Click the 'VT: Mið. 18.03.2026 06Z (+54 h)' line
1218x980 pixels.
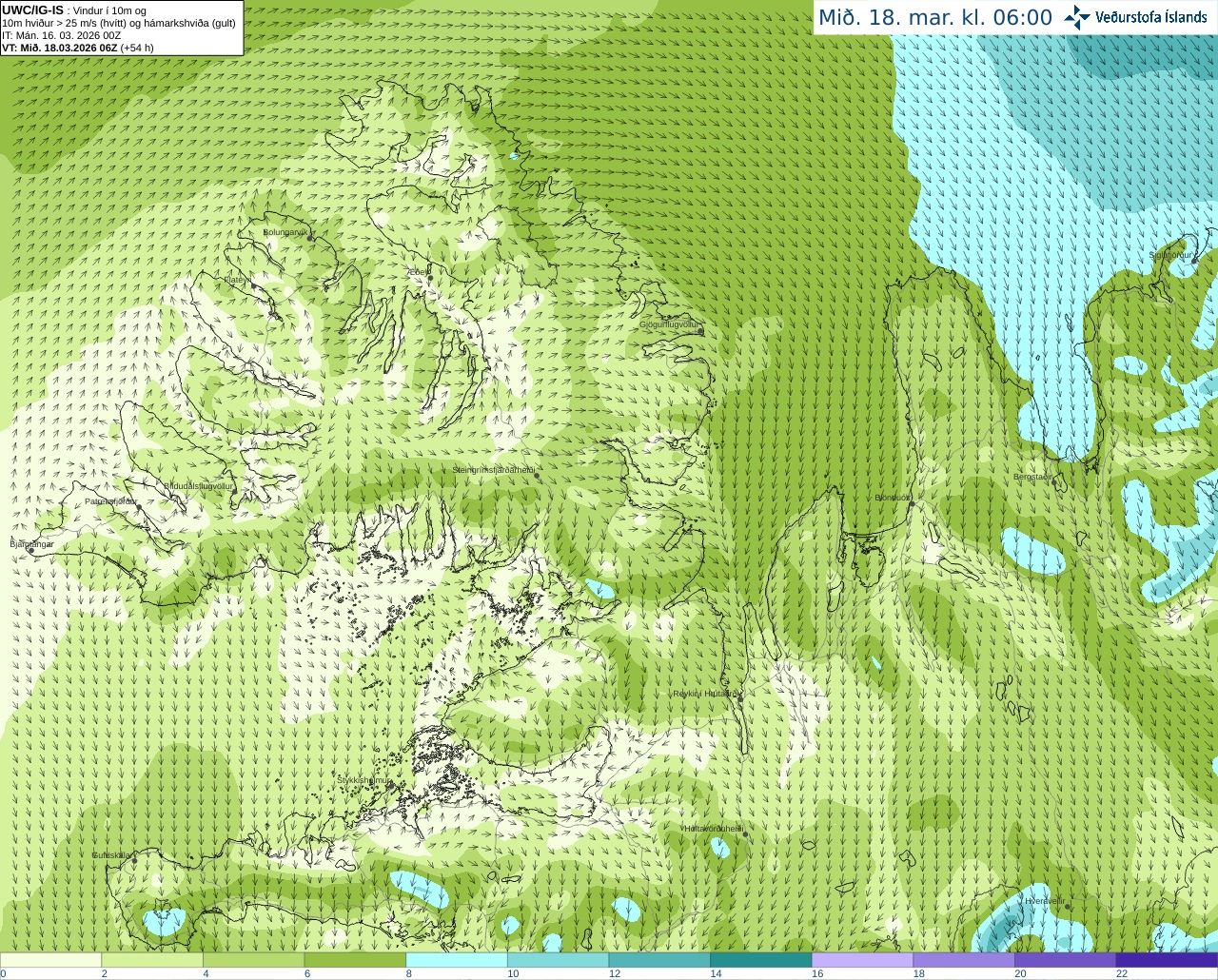(x=78, y=48)
